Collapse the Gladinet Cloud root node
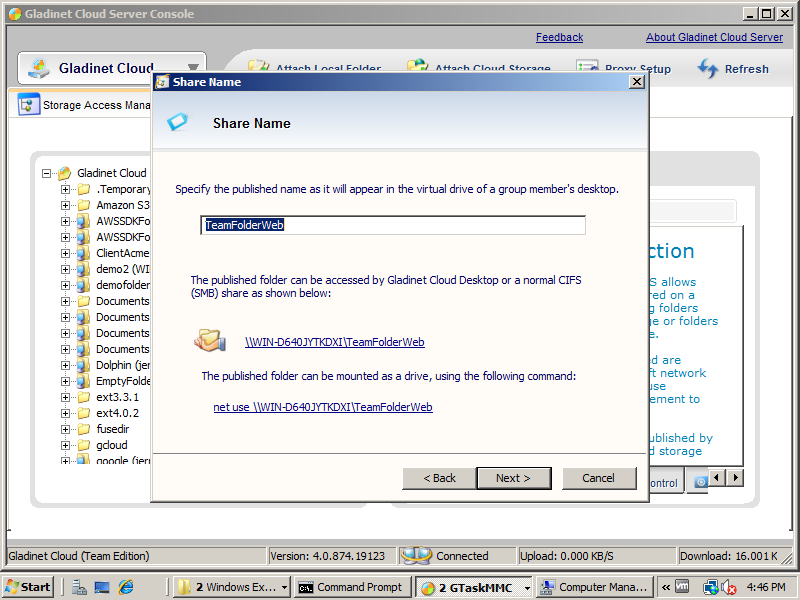The height and width of the screenshot is (600, 800). click(x=46, y=173)
